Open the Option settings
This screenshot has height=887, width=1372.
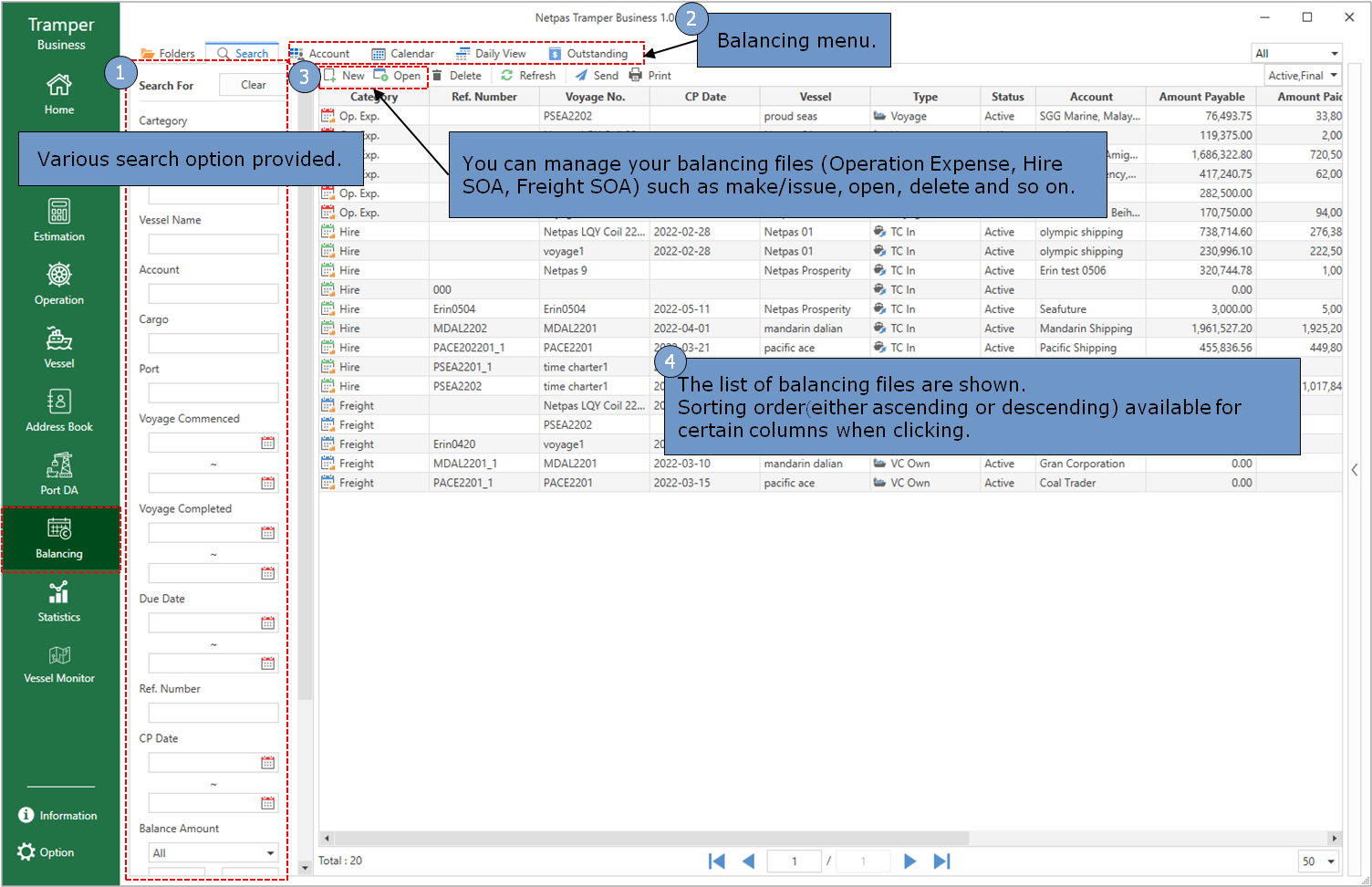[x=47, y=851]
